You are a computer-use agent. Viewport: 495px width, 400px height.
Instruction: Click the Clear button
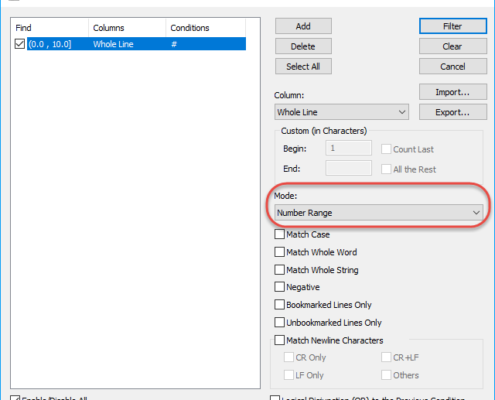tap(453, 46)
